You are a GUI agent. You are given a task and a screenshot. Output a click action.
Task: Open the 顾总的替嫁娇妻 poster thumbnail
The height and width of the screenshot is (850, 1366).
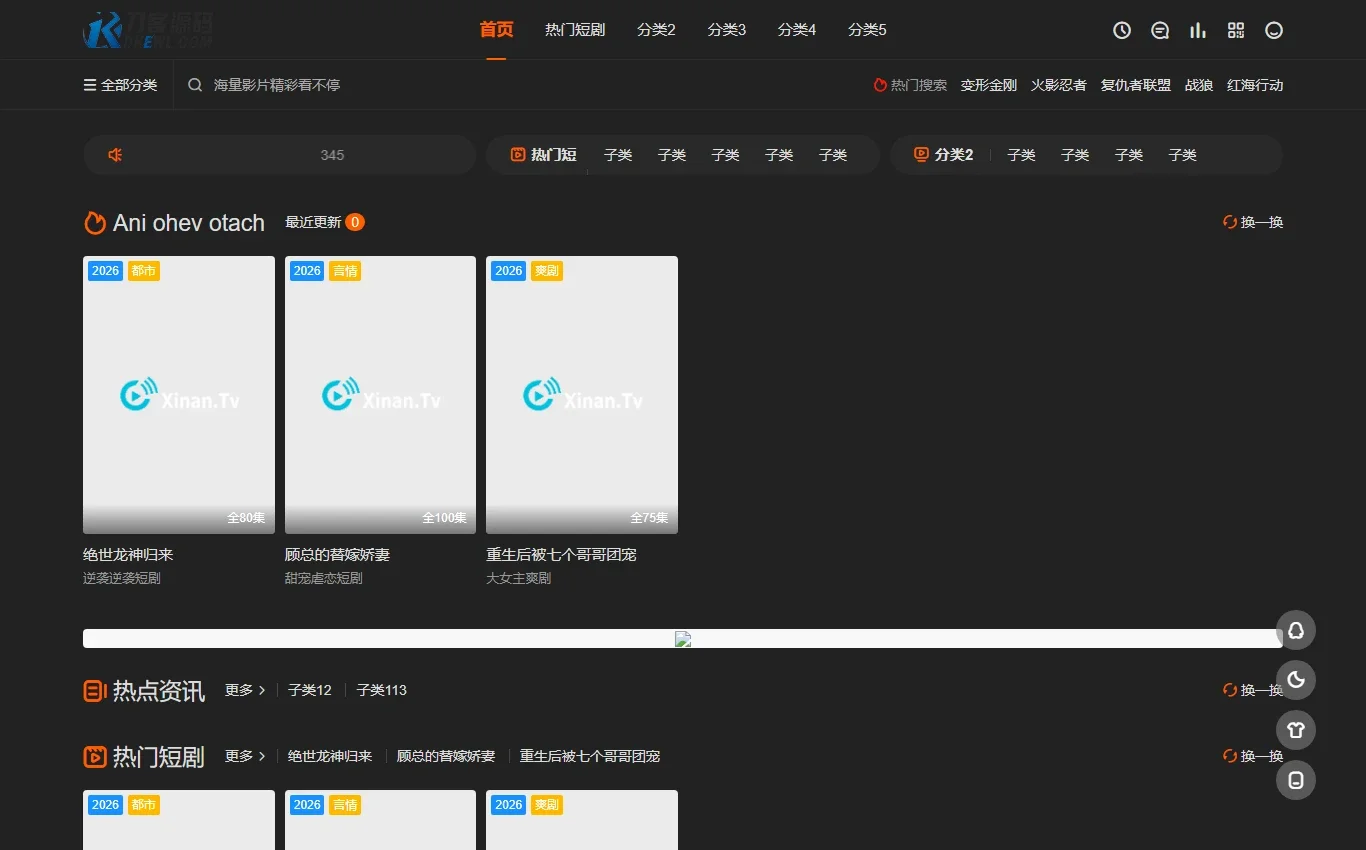click(380, 395)
